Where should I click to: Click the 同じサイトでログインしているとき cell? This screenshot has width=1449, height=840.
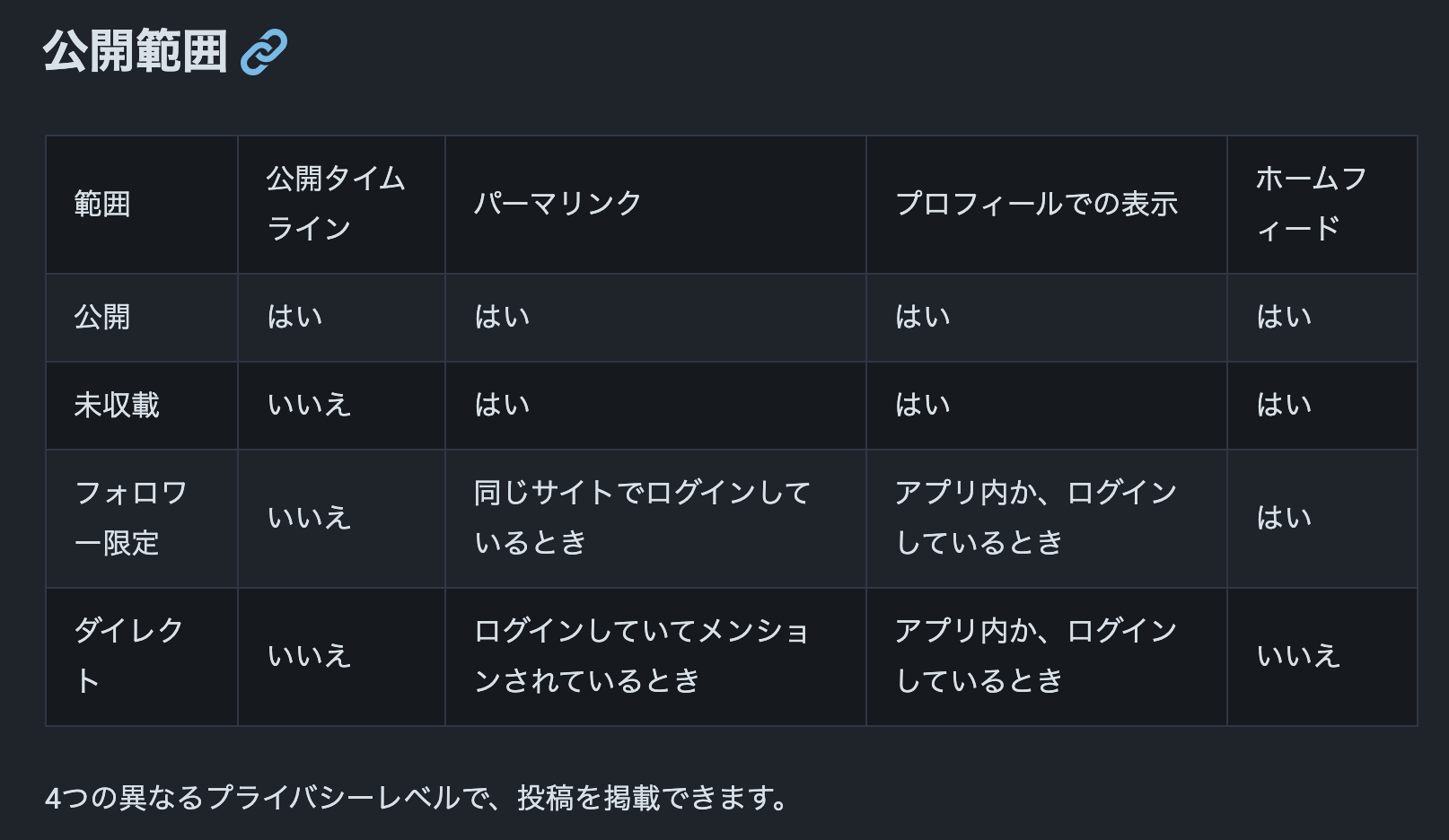655,519
